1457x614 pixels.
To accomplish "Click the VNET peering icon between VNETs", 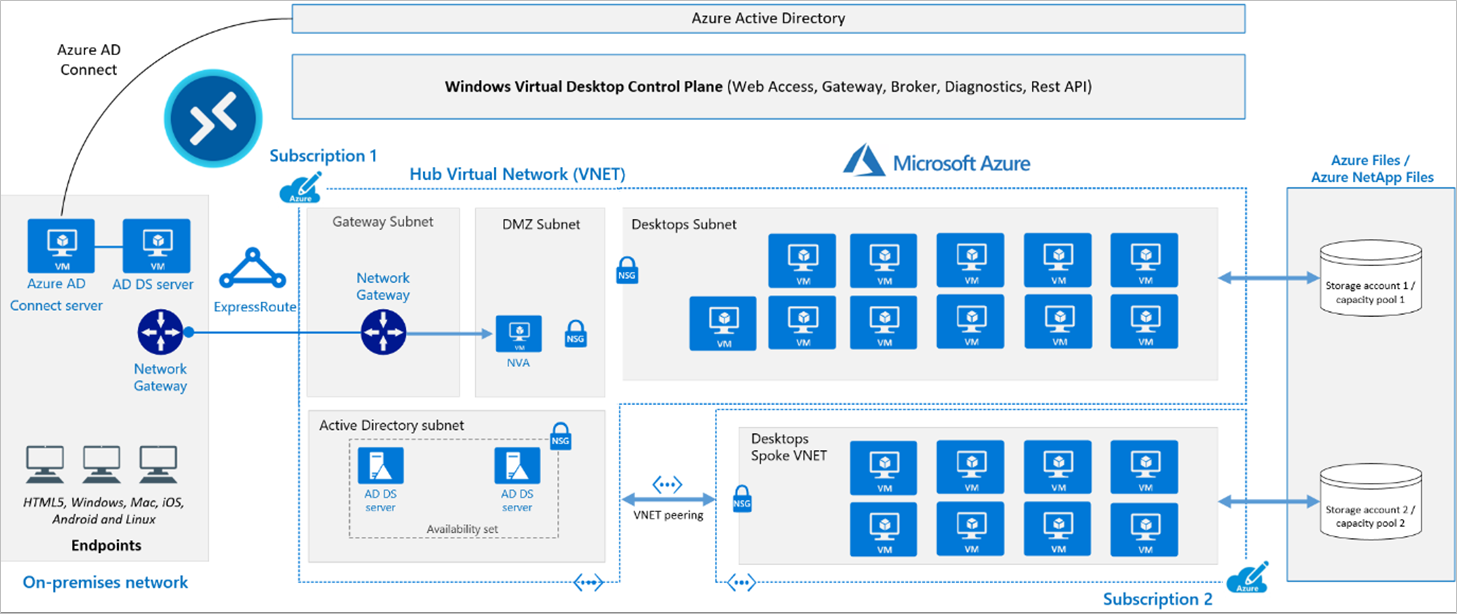I will click(x=668, y=484).
